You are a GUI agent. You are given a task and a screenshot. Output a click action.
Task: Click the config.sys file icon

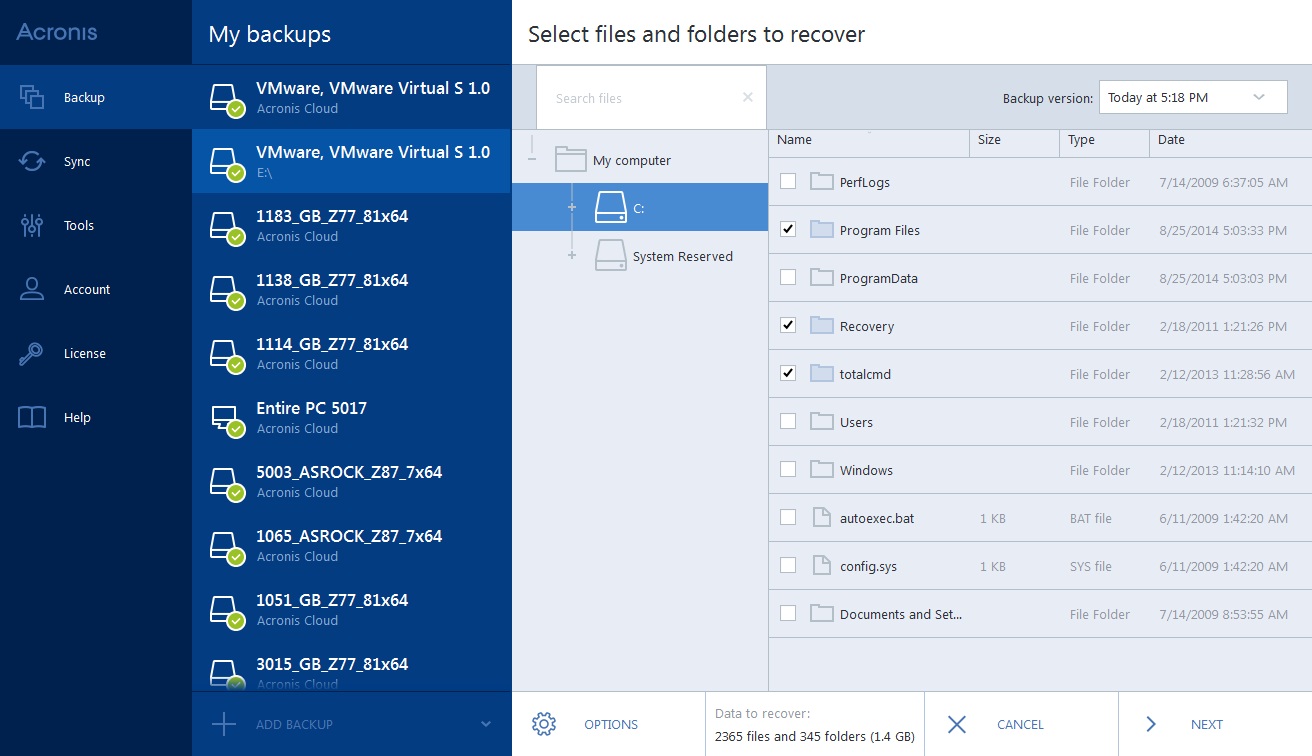(821, 565)
